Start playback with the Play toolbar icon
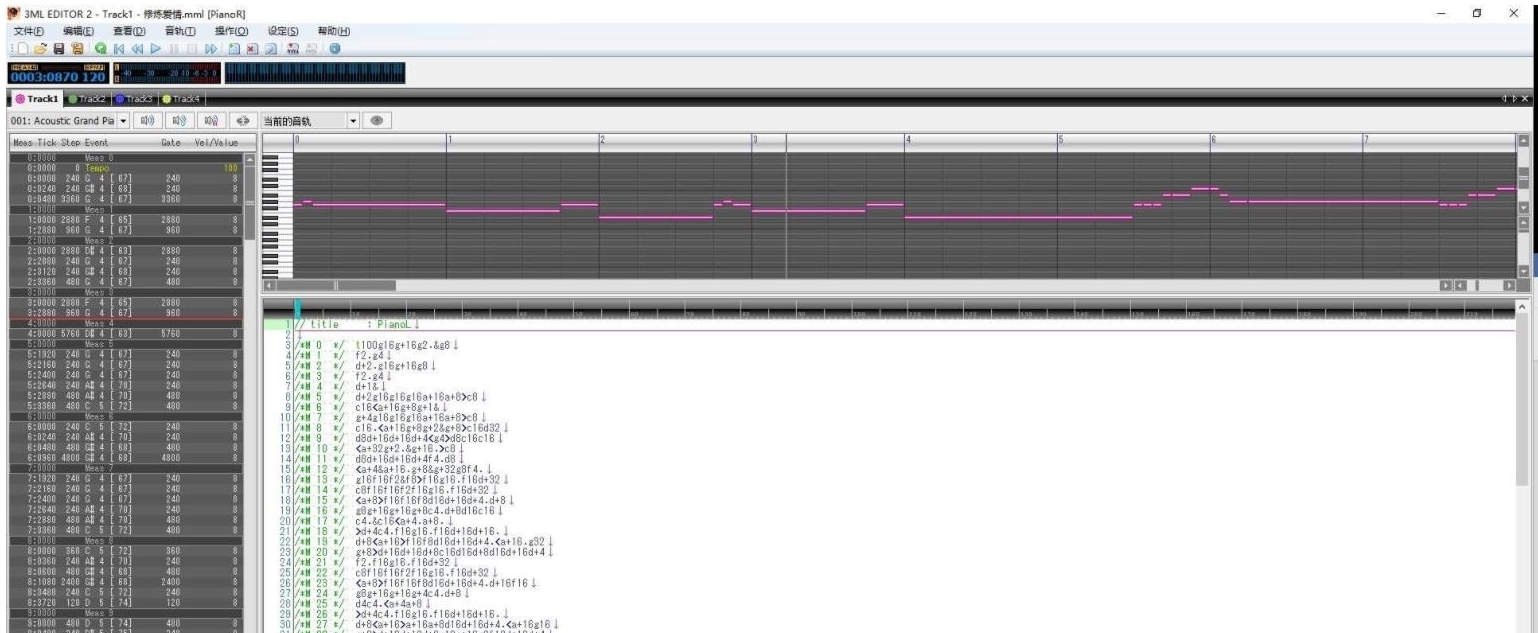Image resolution: width=1538 pixels, height=633 pixels. point(156,48)
